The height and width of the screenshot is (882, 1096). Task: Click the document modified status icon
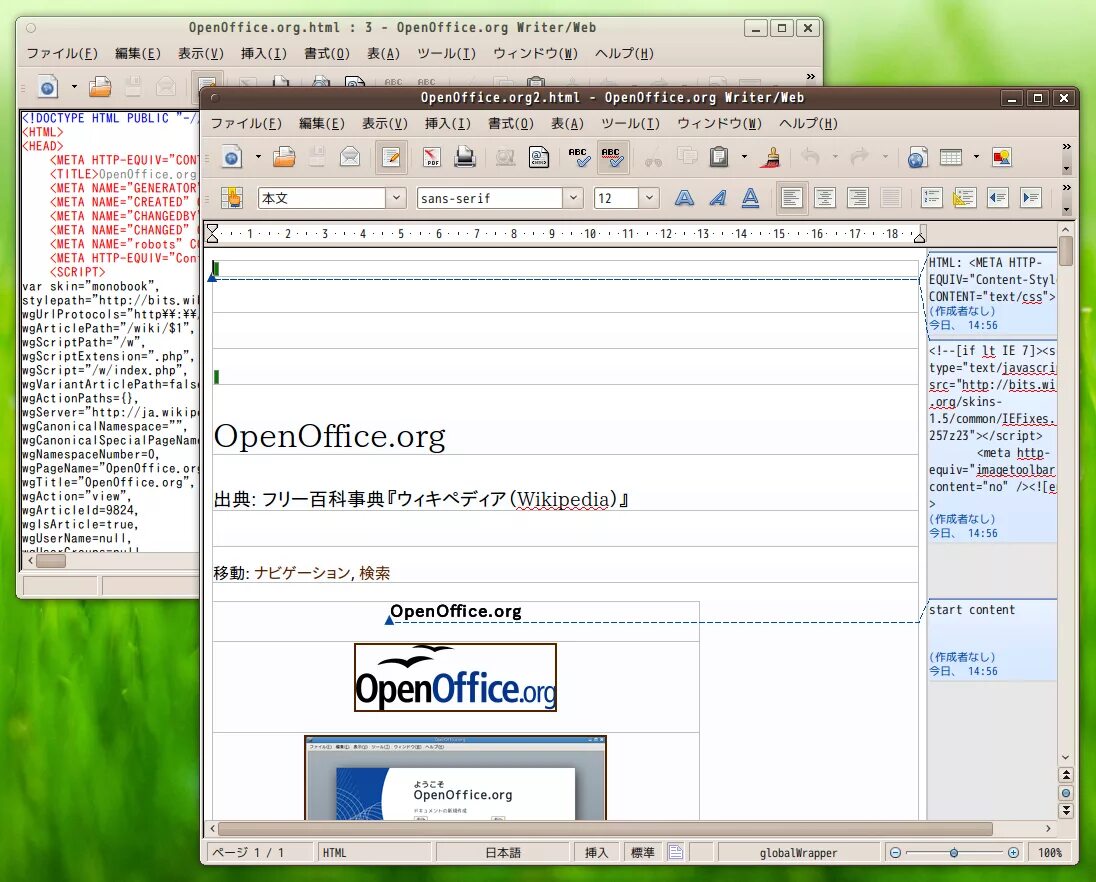[x=675, y=853]
